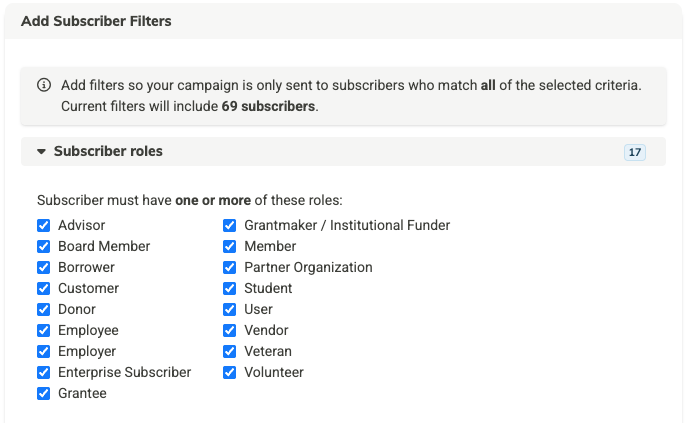Toggle the Donor checkbox

tap(44, 309)
